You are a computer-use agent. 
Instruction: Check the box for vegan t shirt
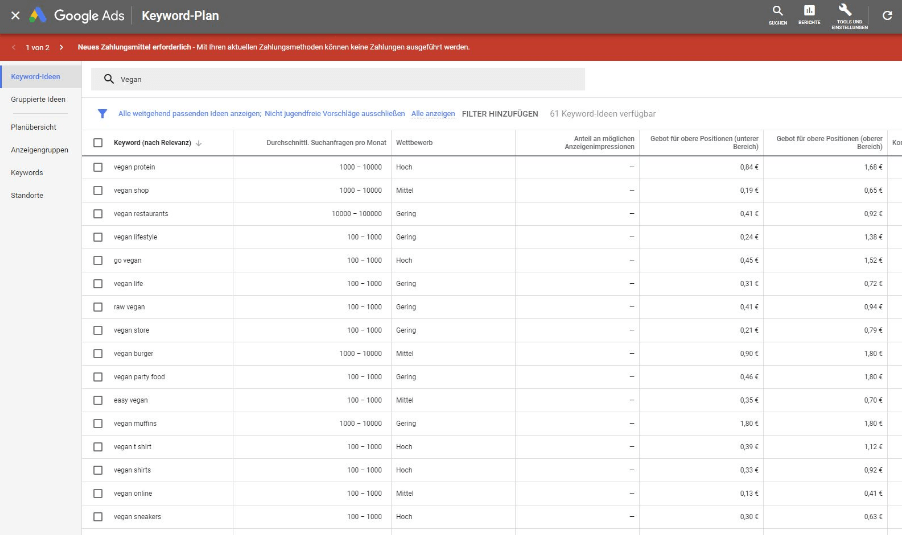point(98,446)
